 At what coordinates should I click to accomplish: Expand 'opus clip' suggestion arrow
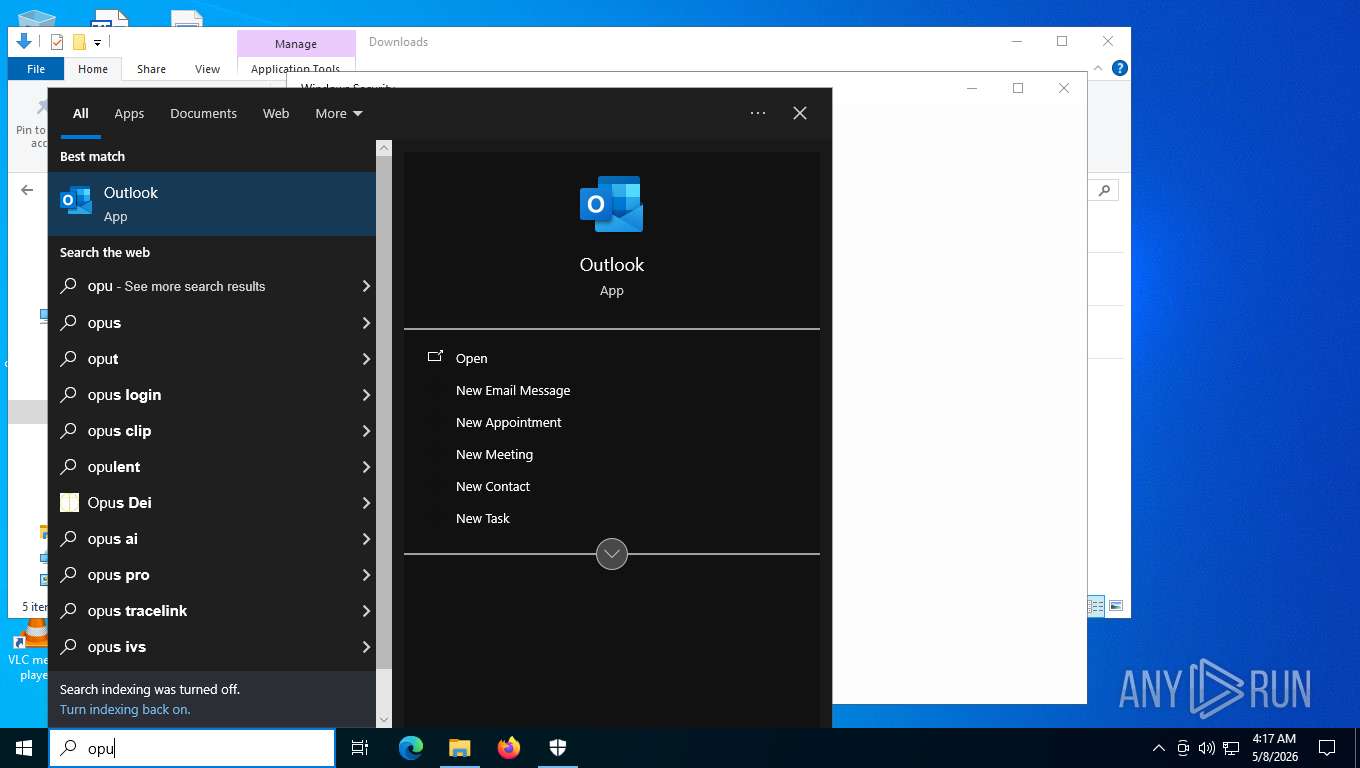[x=366, y=431]
